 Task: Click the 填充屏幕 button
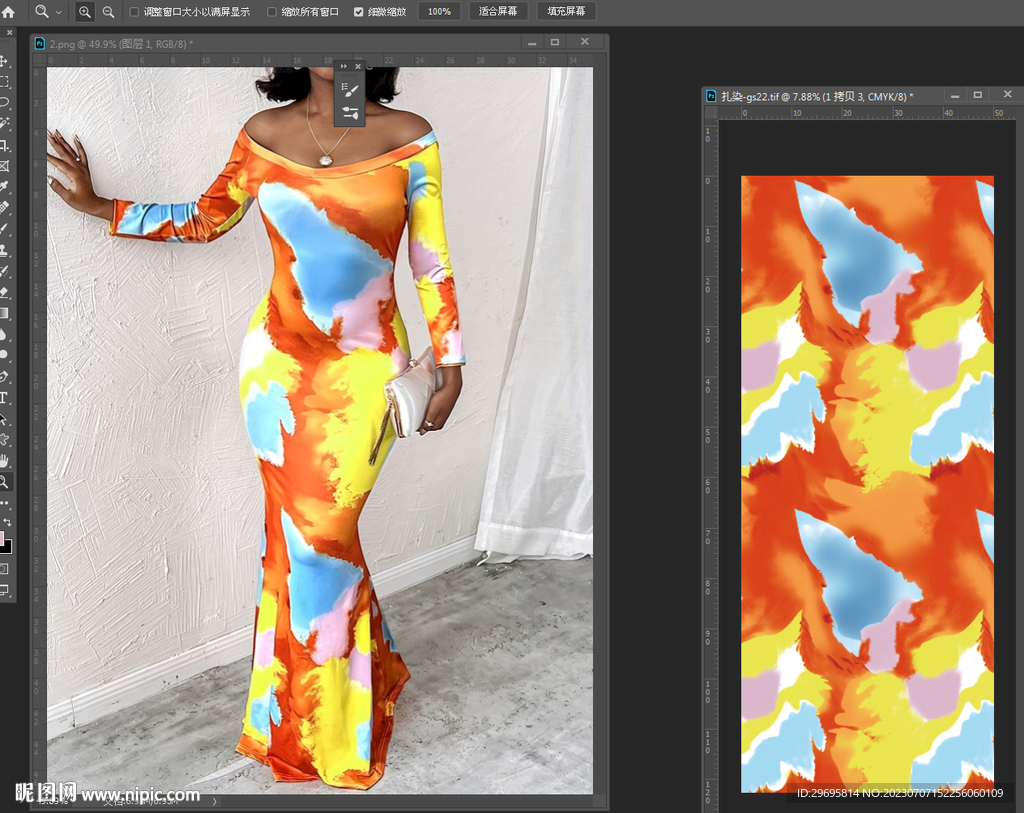click(x=566, y=12)
